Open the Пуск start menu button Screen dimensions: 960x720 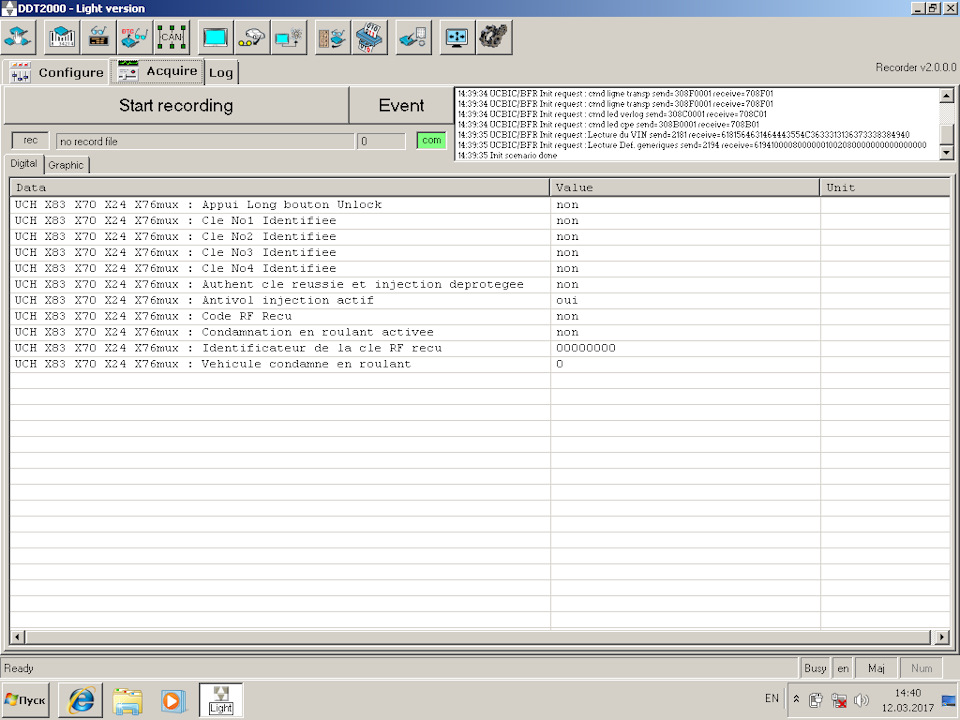(26, 700)
